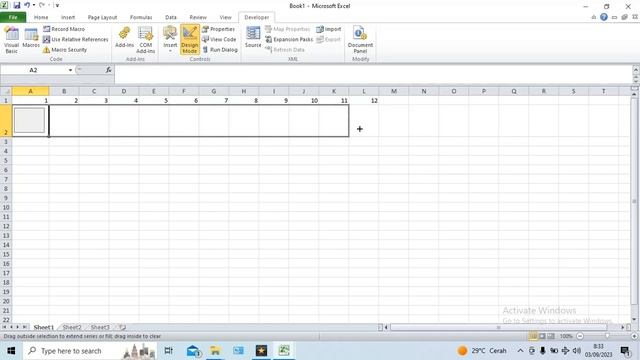
Task: Open Macro Security settings
Action: tap(65, 49)
